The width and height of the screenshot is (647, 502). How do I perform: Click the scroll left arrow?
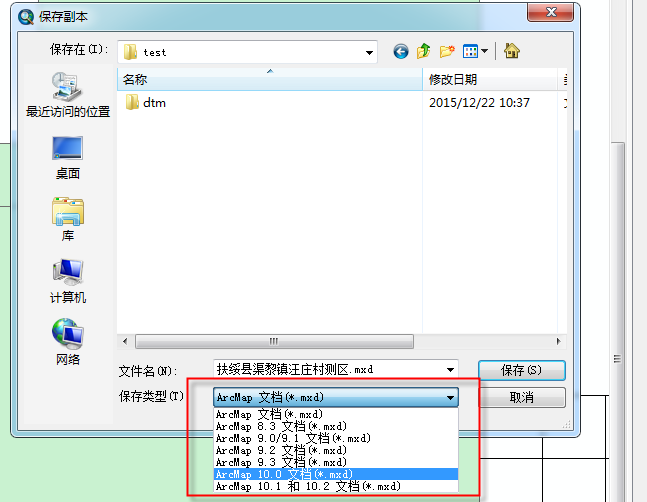coord(125,342)
